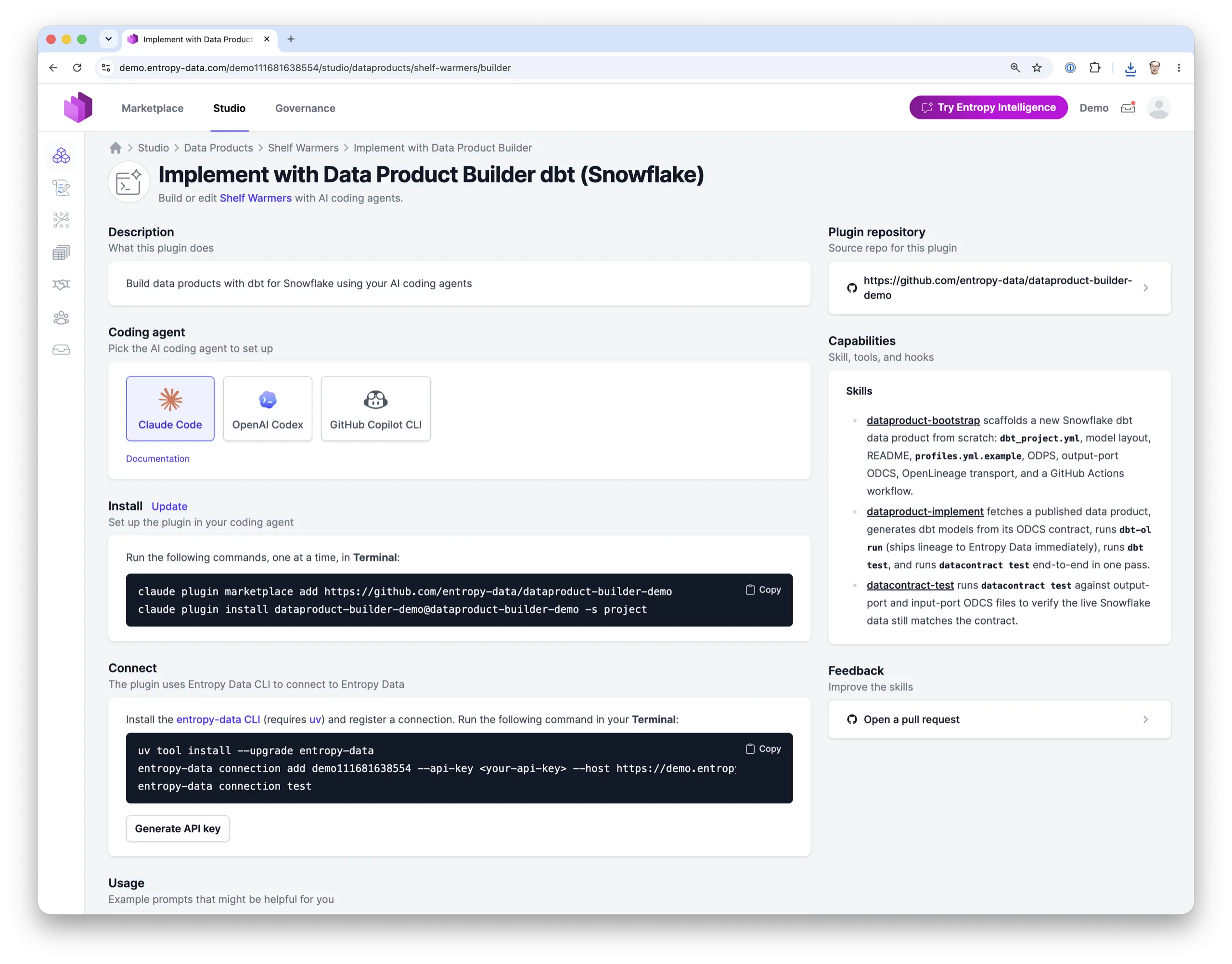
Task: Click the Entropy Data logo
Action: [78, 107]
